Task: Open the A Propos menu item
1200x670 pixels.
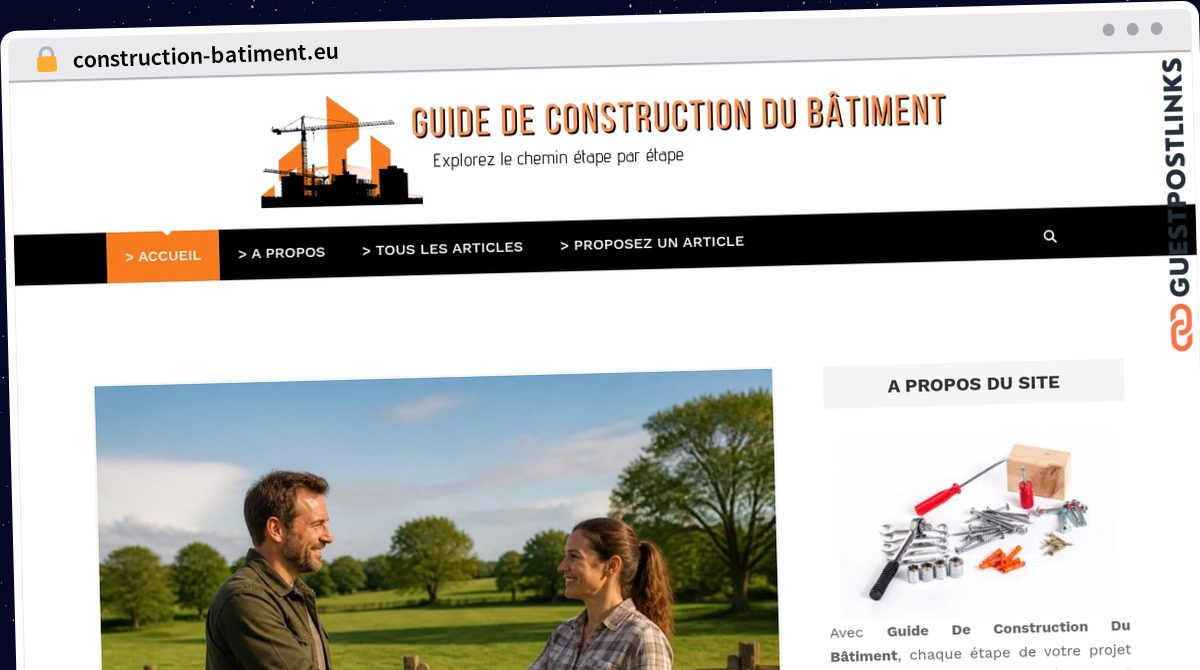Action: [x=281, y=253]
